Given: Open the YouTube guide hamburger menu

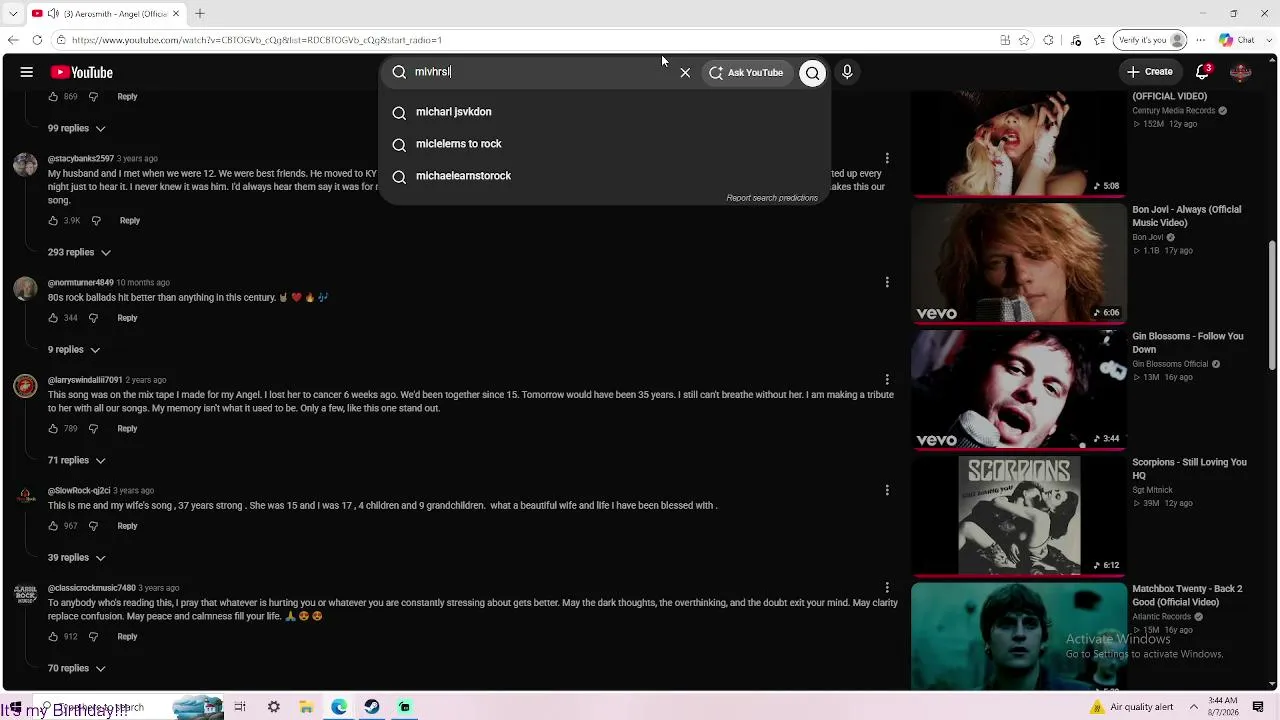Looking at the screenshot, I should 27,72.
